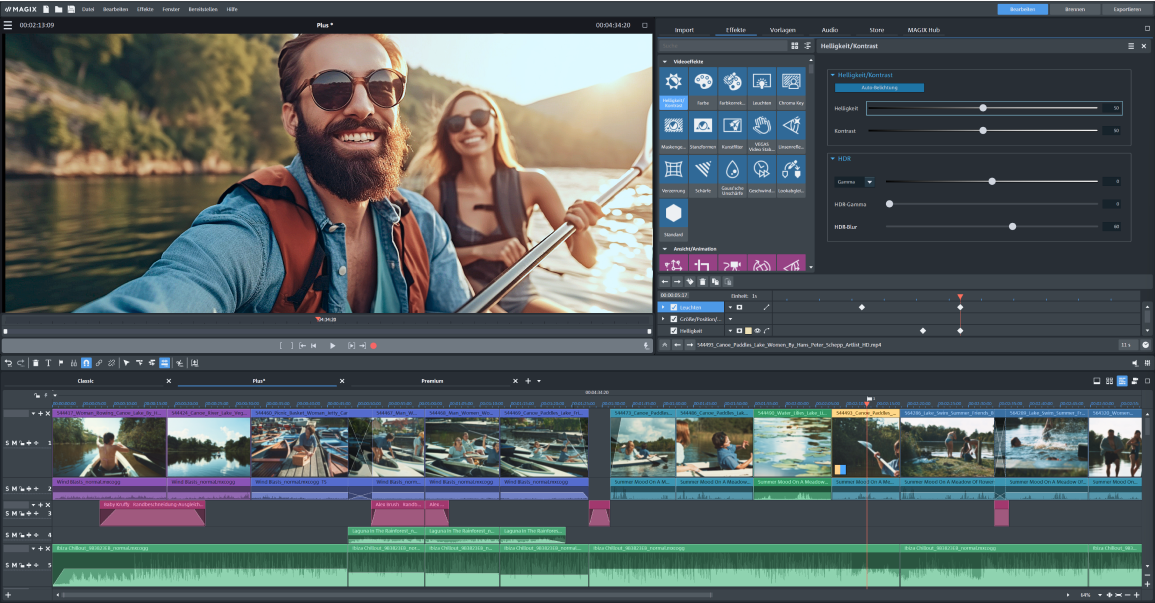Viewport: 1155px width, 603px height.
Task: Open the Gaußsche Unschärfe effect
Action: click(x=732, y=170)
